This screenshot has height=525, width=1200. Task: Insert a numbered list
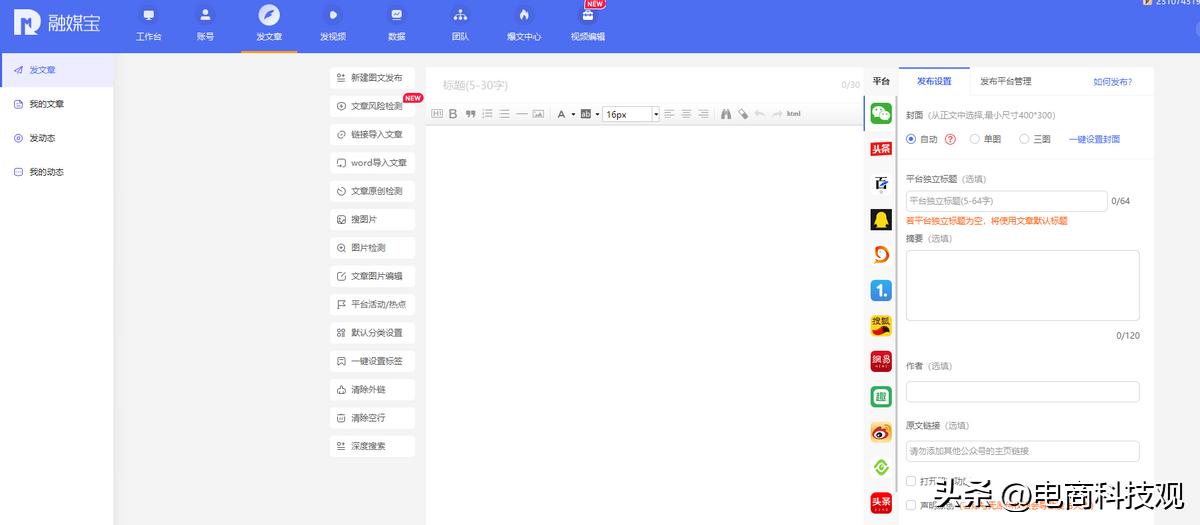[487, 114]
